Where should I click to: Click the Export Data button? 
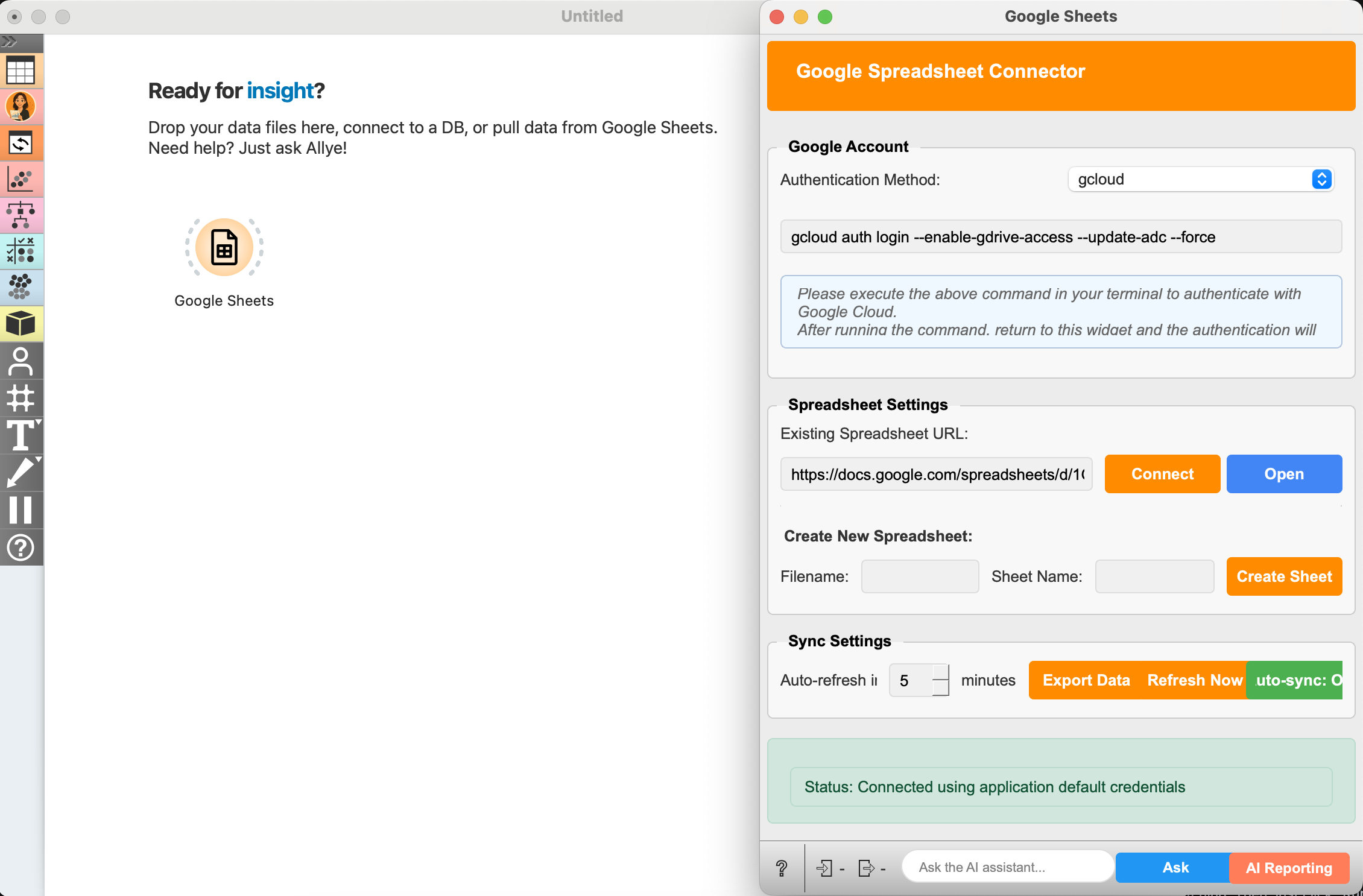(x=1086, y=680)
